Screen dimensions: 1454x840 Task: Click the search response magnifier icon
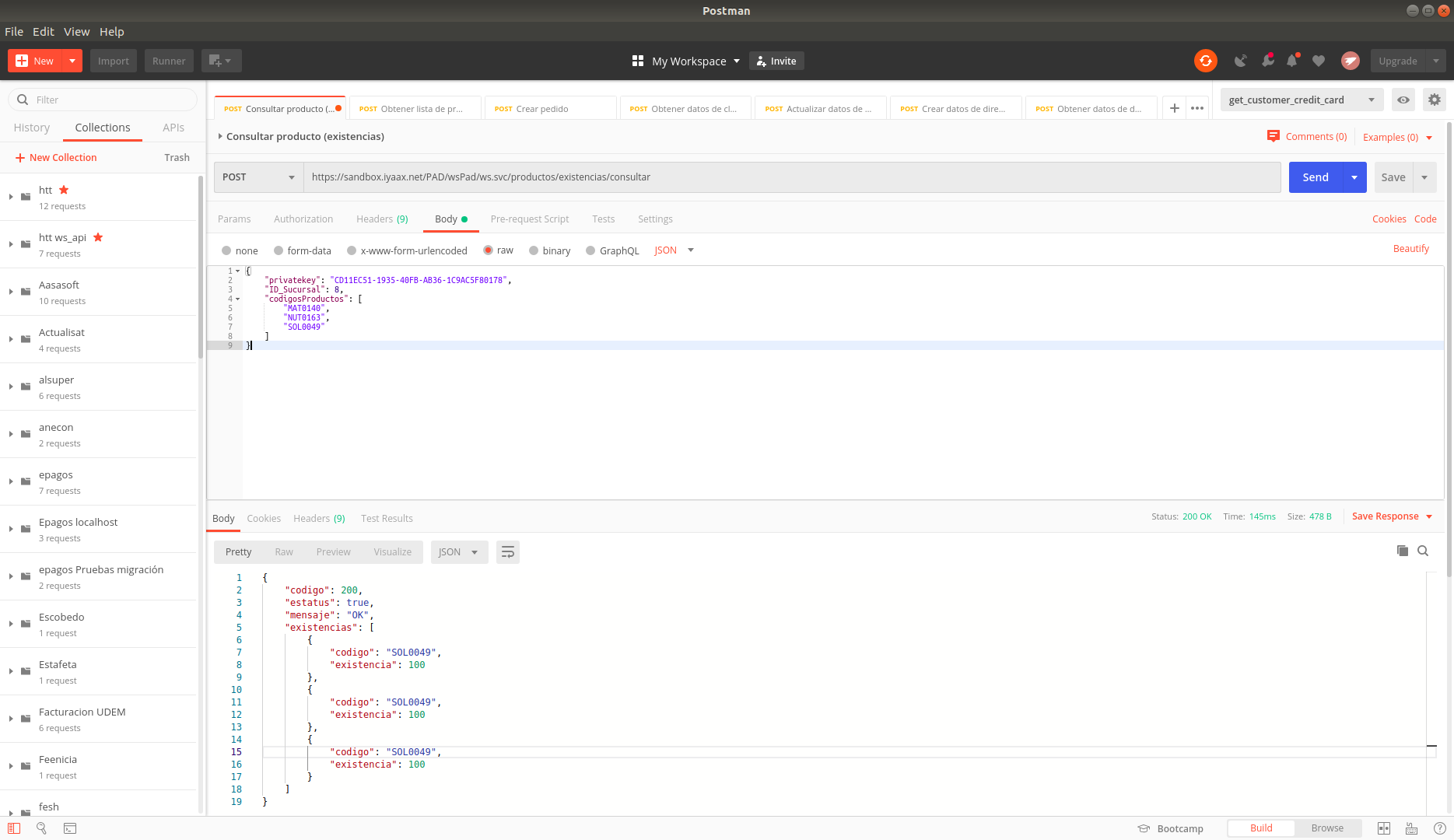[1423, 551]
